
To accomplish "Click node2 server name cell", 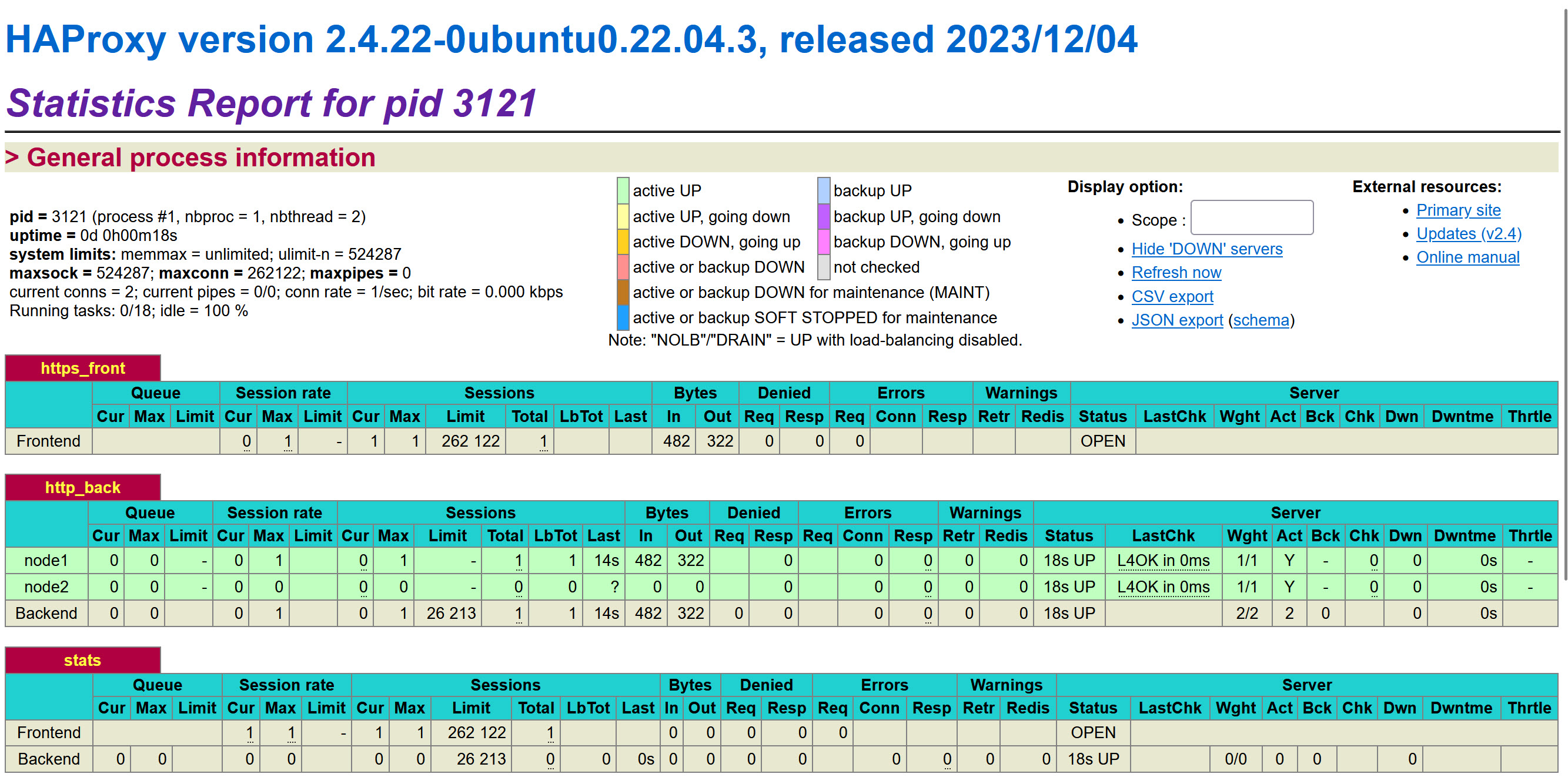I will tap(46, 587).
